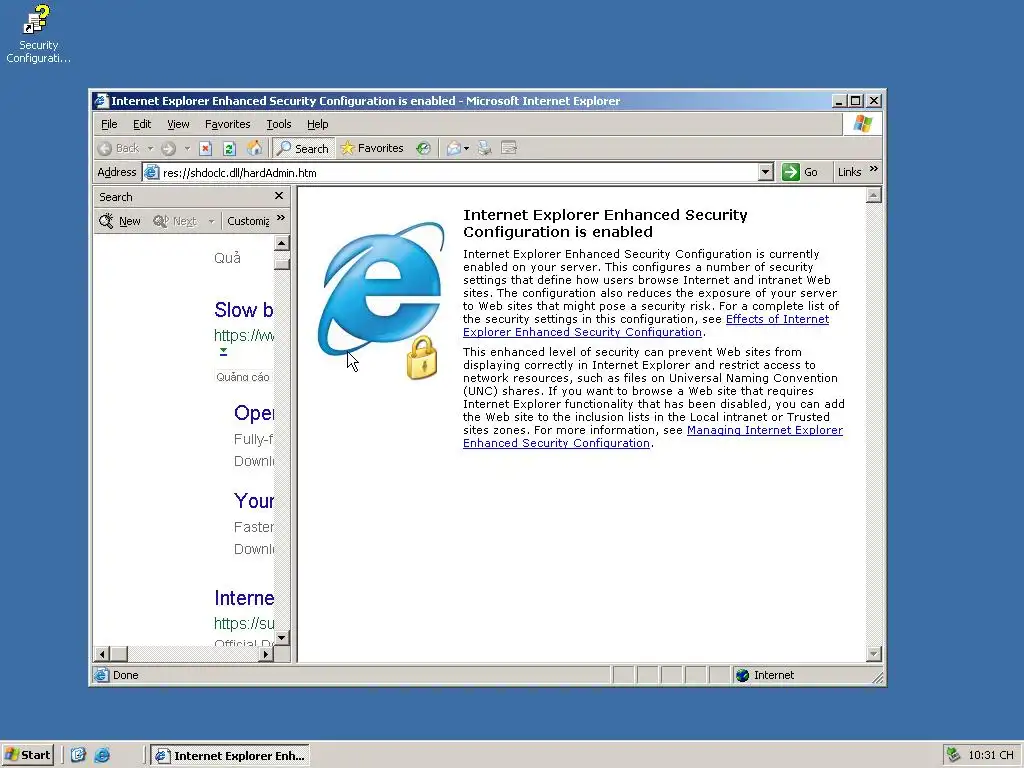Image resolution: width=1024 pixels, height=768 pixels.
Task: Open the small dropdown arrow under the https://w result
Action: point(223,352)
